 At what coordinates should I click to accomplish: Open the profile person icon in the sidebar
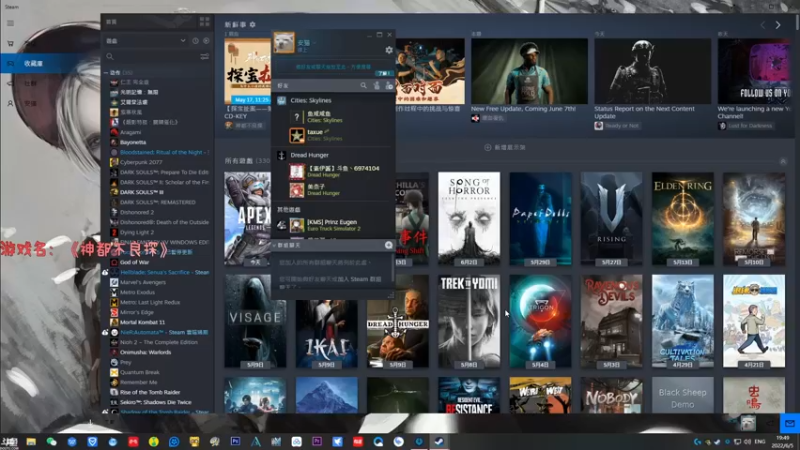pyautogui.click(x=10, y=103)
